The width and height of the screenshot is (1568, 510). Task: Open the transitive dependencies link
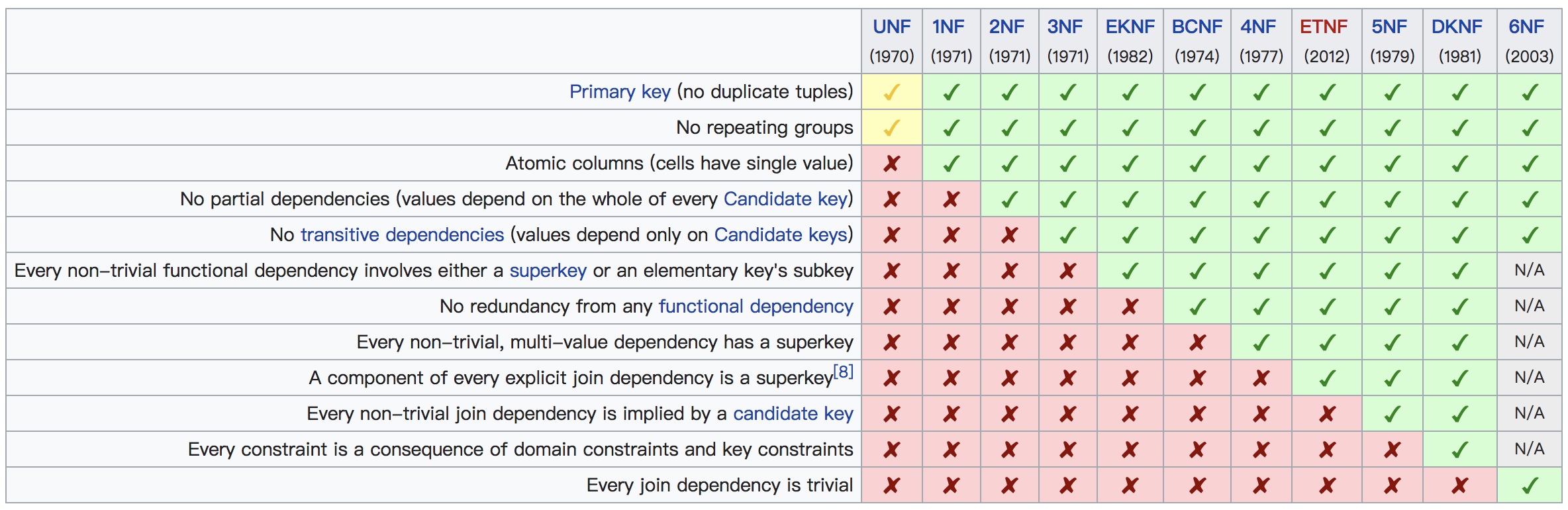pyautogui.click(x=403, y=235)
